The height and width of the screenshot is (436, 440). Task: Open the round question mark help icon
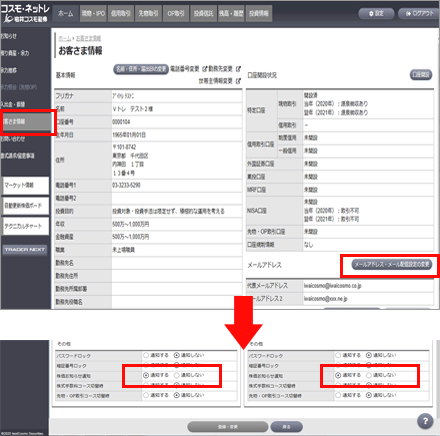[425, 421]
